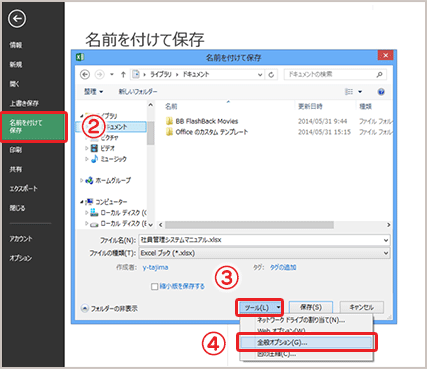427x369 pixels.
Task: Select the ホームグループ icon
Action: (x=89, y=180)
